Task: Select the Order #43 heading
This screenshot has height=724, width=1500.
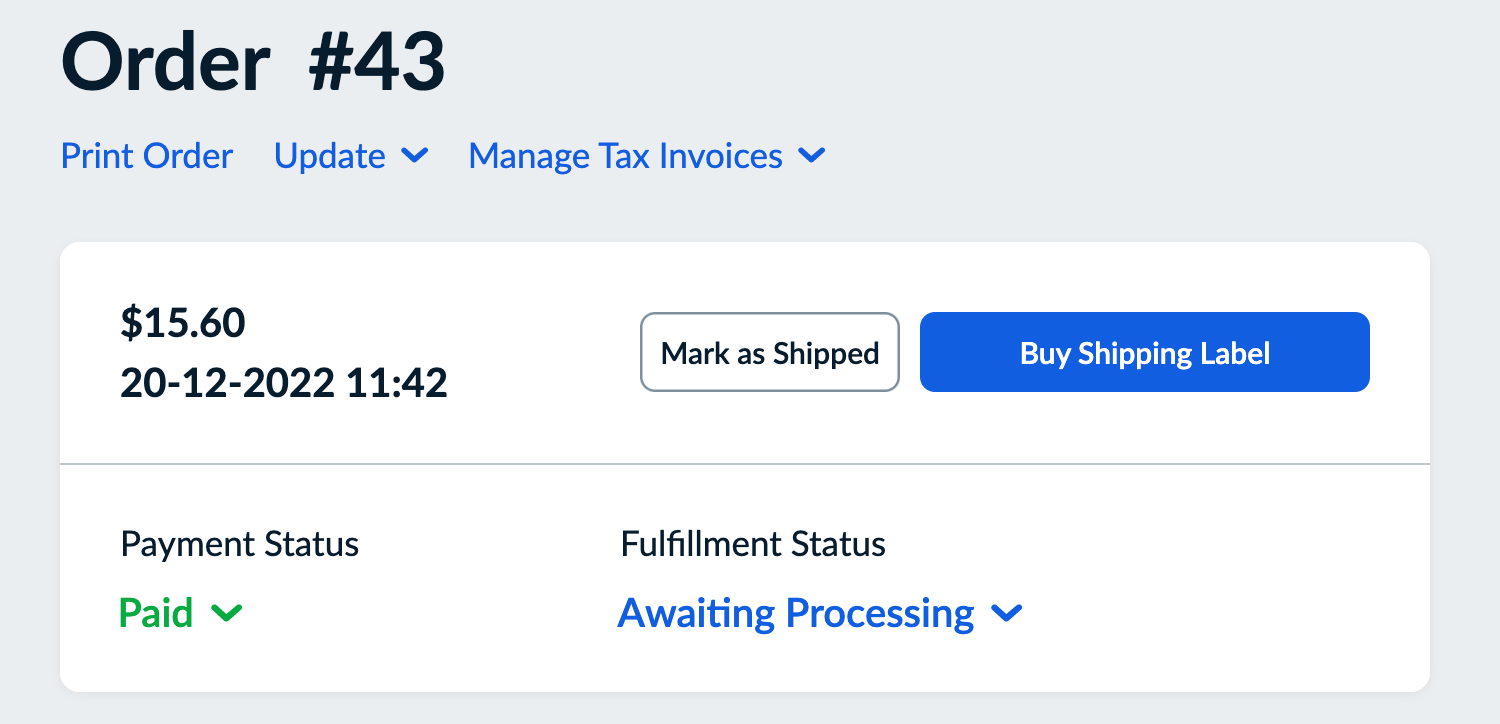Action: coord(253,62)
